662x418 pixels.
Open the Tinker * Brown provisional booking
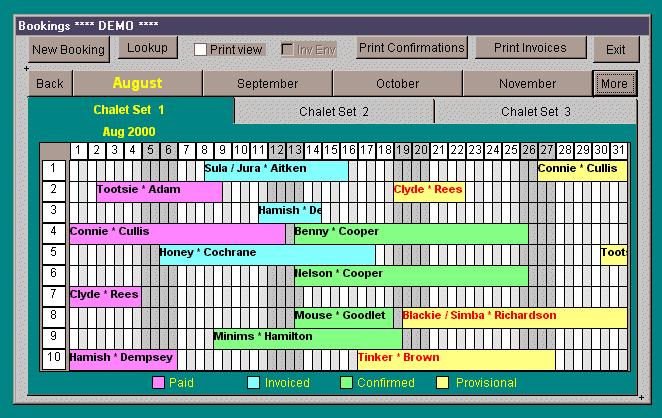(455, 359)
